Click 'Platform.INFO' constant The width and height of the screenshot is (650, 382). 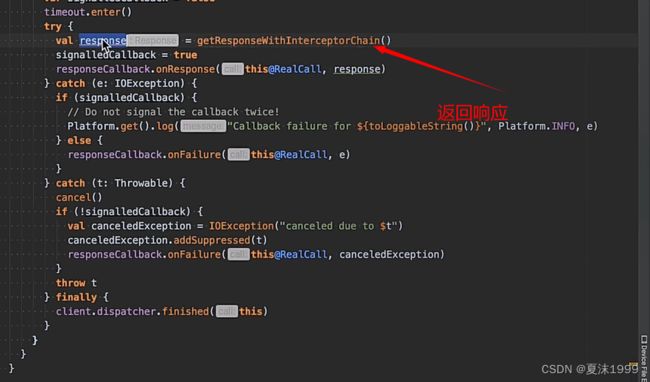coord(536,126)
